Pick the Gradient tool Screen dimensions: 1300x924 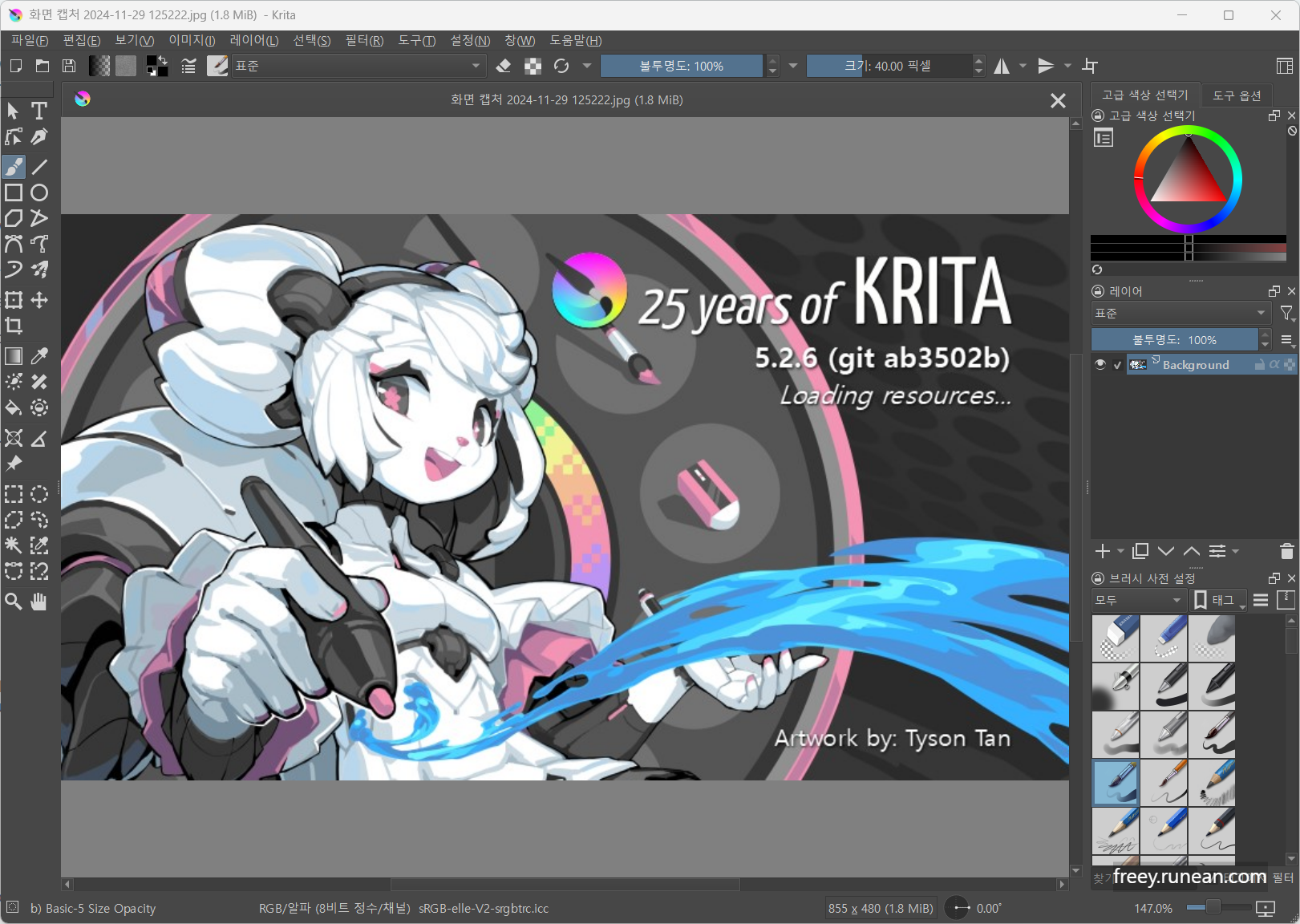tap(13, 356)
